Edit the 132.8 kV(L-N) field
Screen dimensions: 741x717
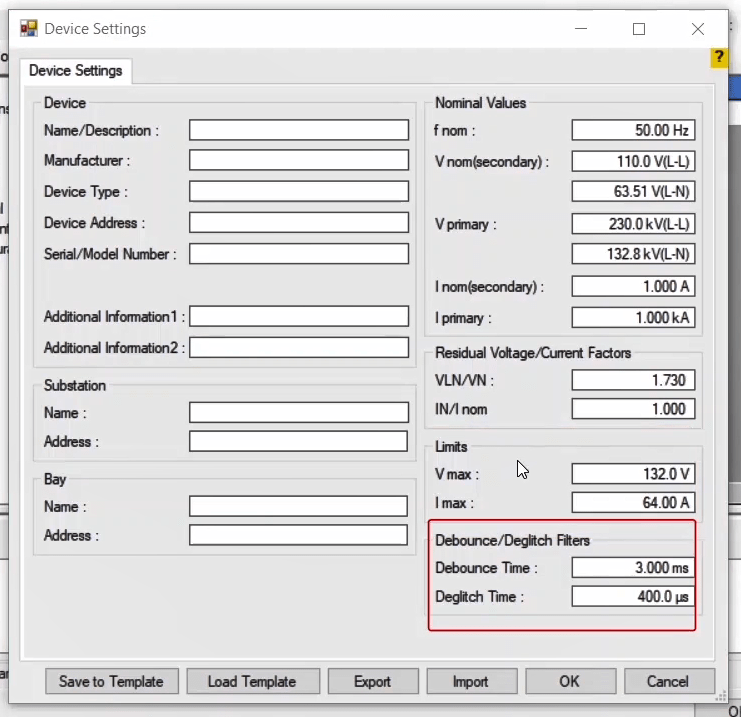(633, 254)
